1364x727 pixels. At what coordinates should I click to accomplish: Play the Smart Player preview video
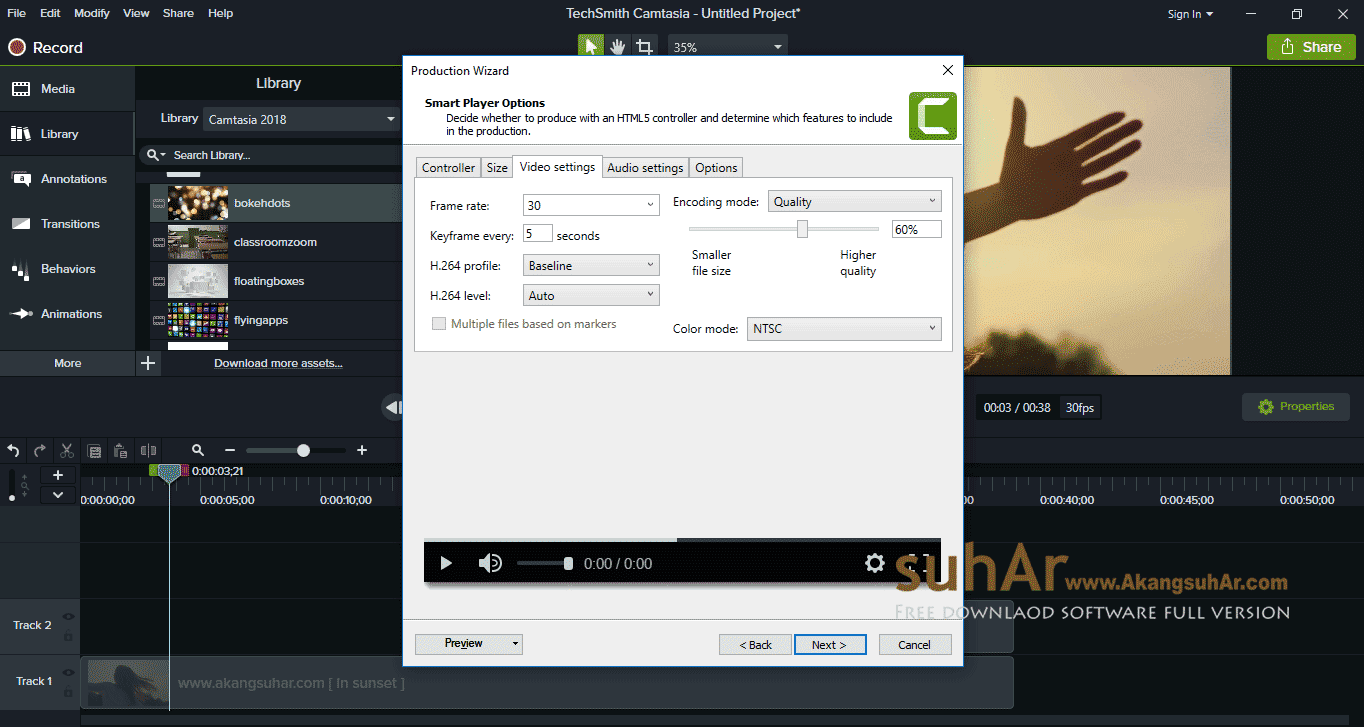click(446, 564)
